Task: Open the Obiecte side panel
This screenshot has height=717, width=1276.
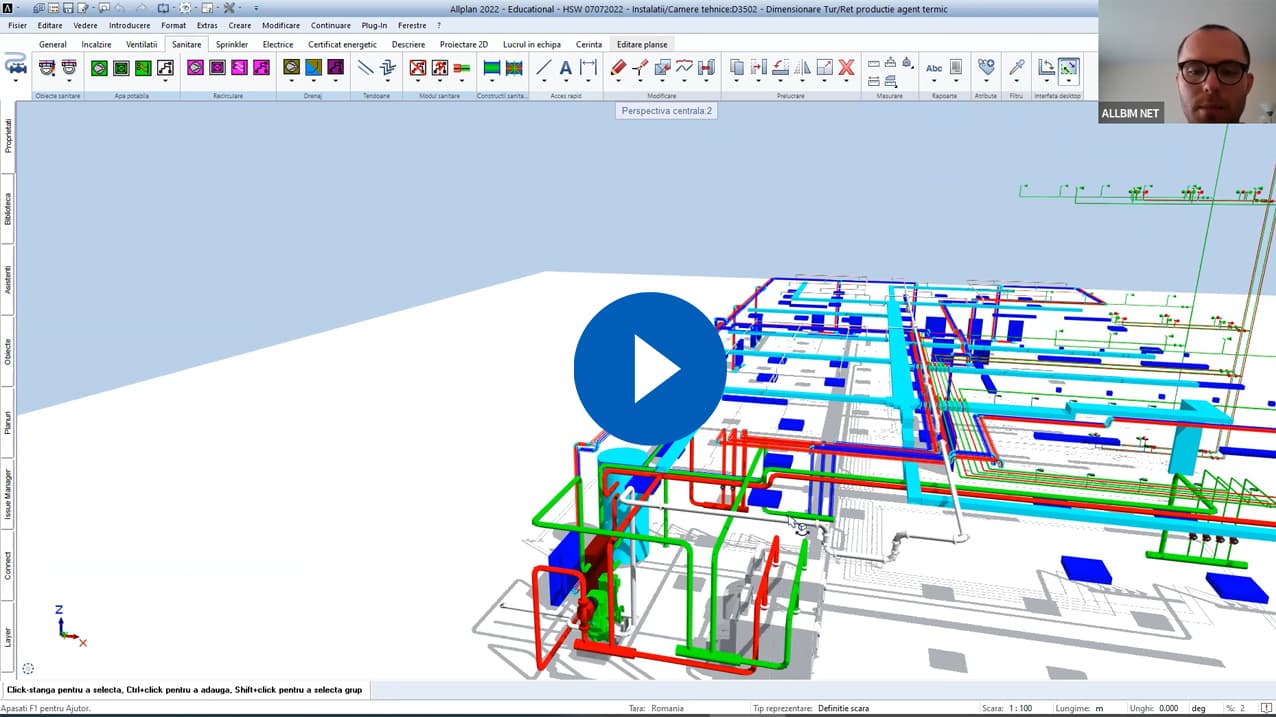Action: [x=8, y=351]
